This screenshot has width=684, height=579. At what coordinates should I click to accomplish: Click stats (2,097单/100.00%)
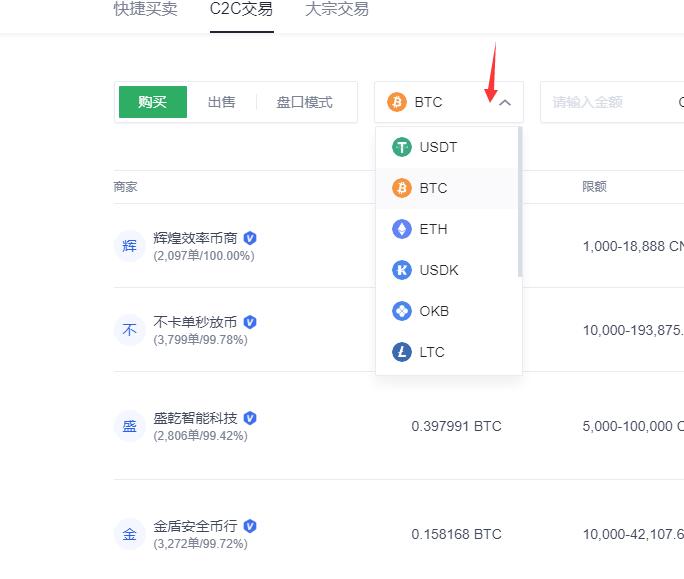204,256
